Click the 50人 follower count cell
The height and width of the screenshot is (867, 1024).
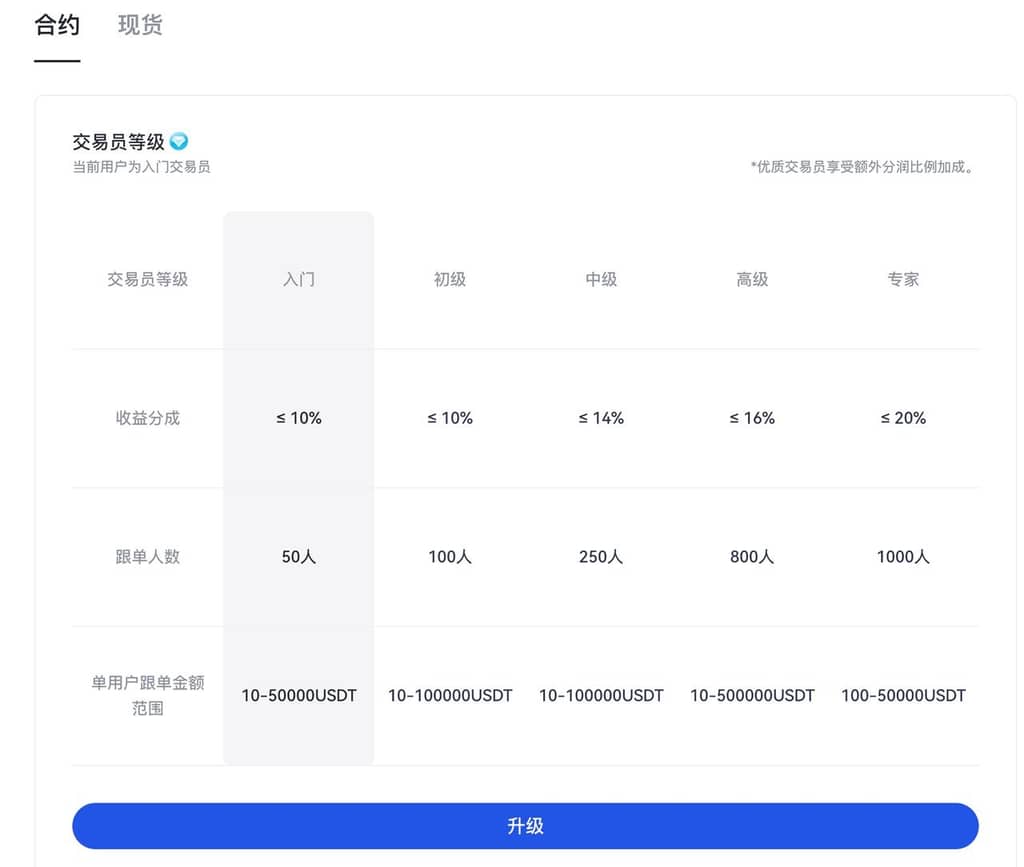[x=298, y=556]
